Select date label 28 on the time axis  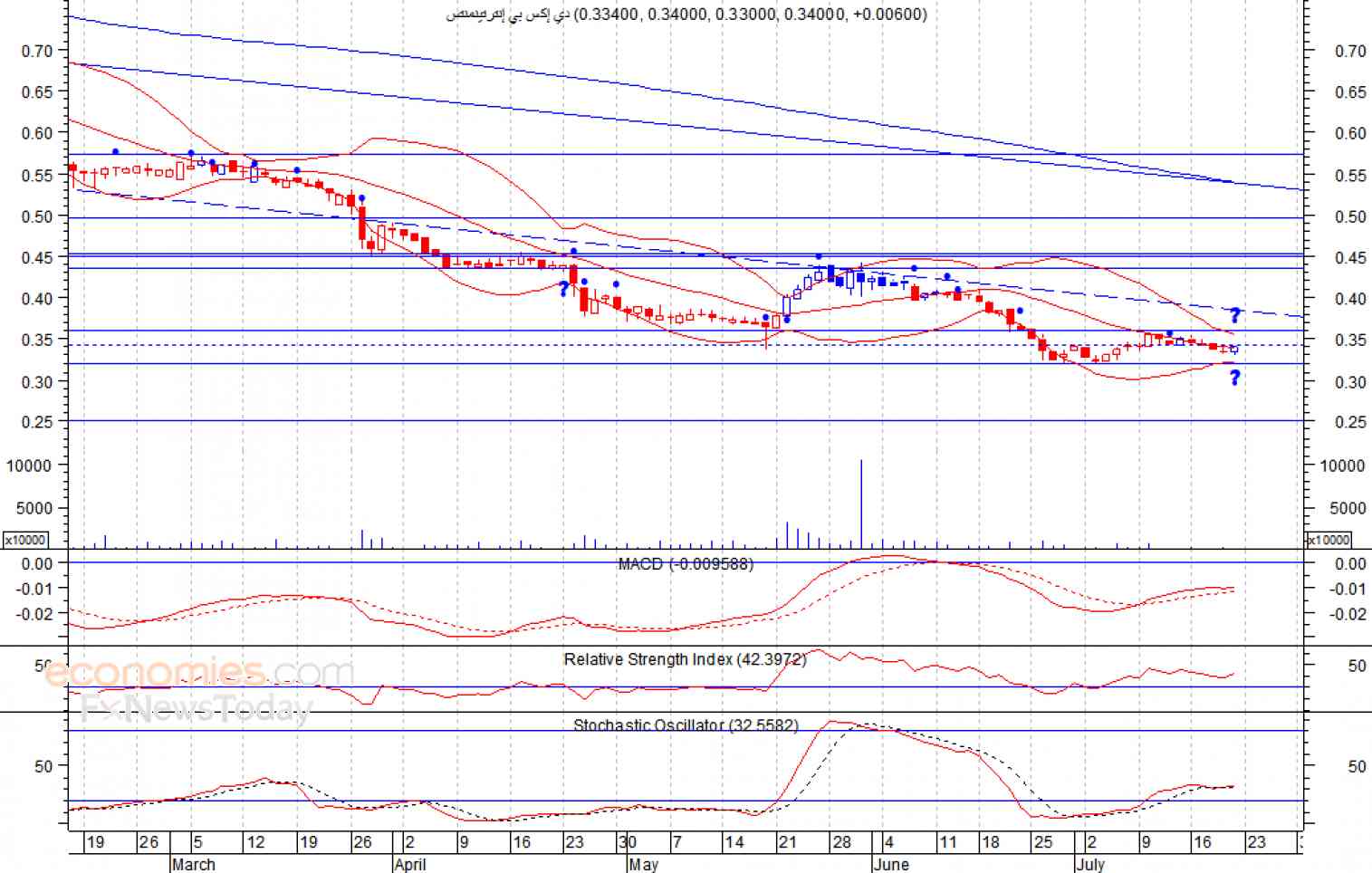click(842, 842)
